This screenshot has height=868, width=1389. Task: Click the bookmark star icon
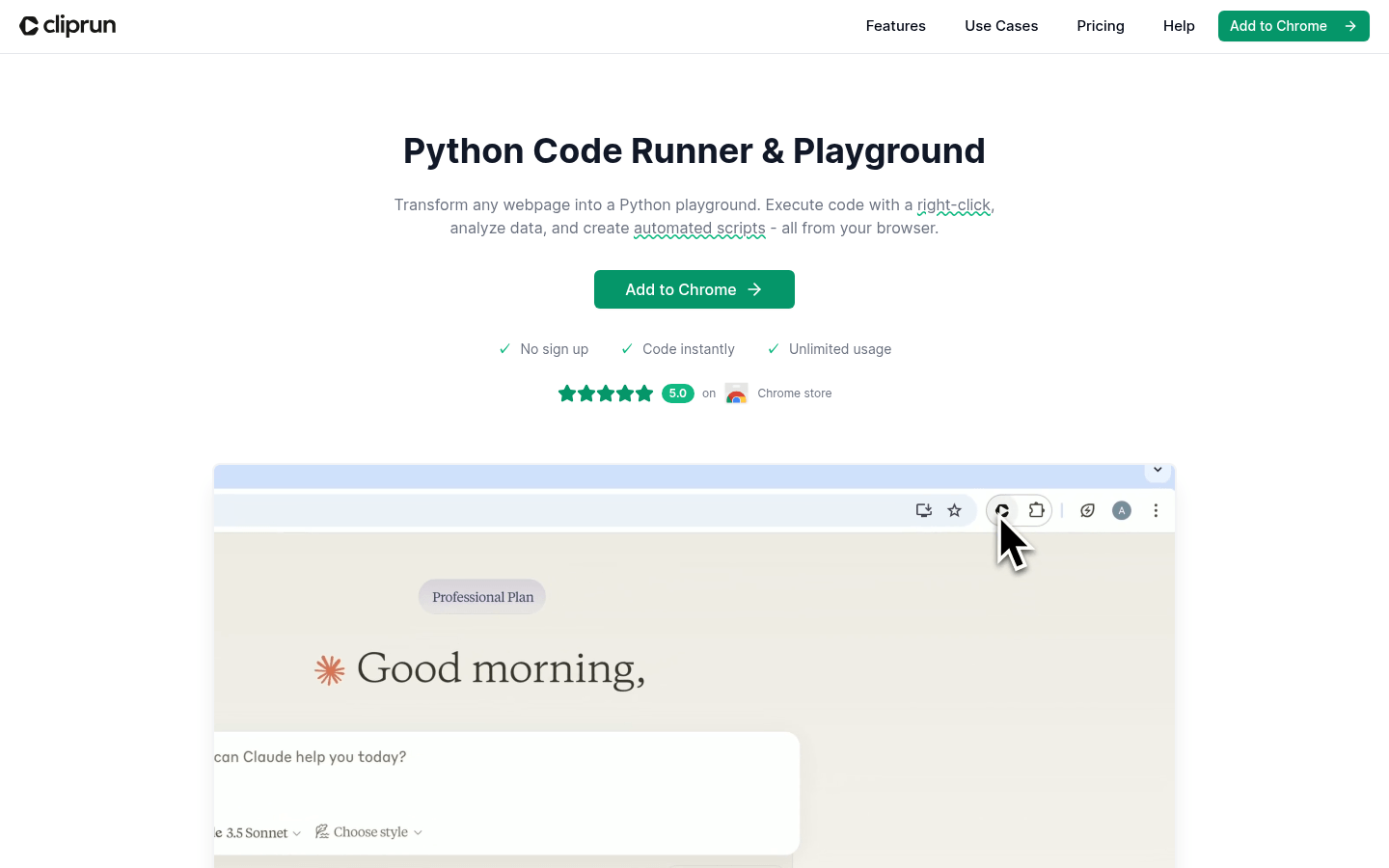[x=954, y=510]
